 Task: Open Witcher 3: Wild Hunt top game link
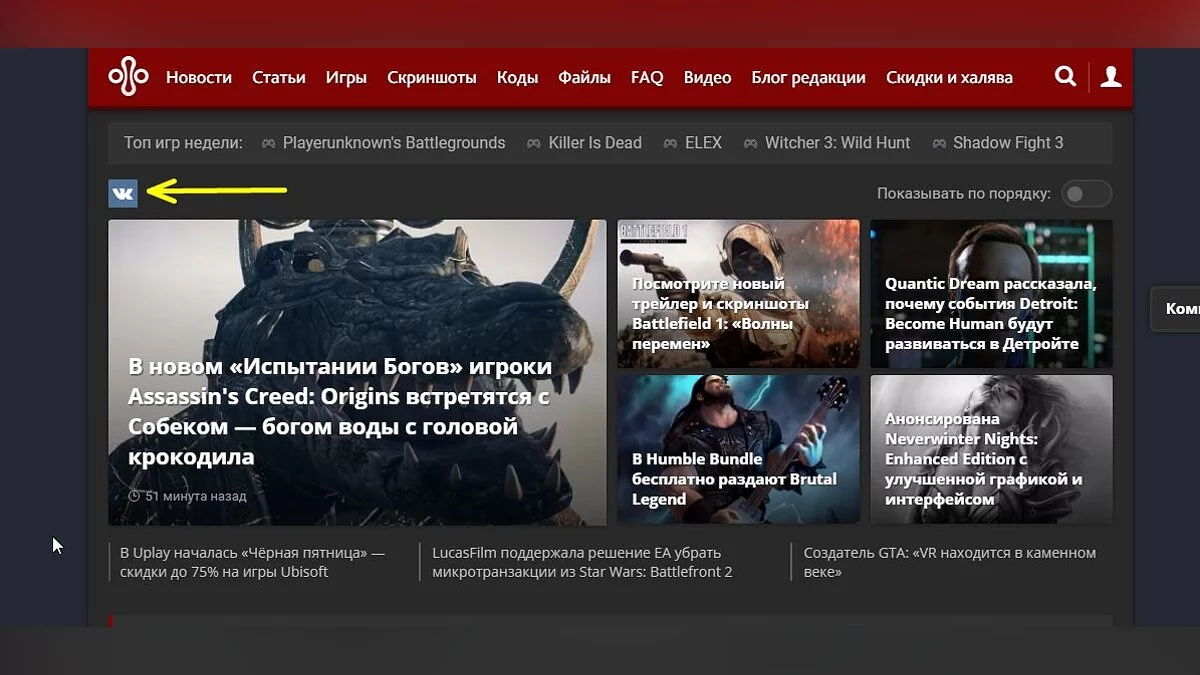[838, 143]
